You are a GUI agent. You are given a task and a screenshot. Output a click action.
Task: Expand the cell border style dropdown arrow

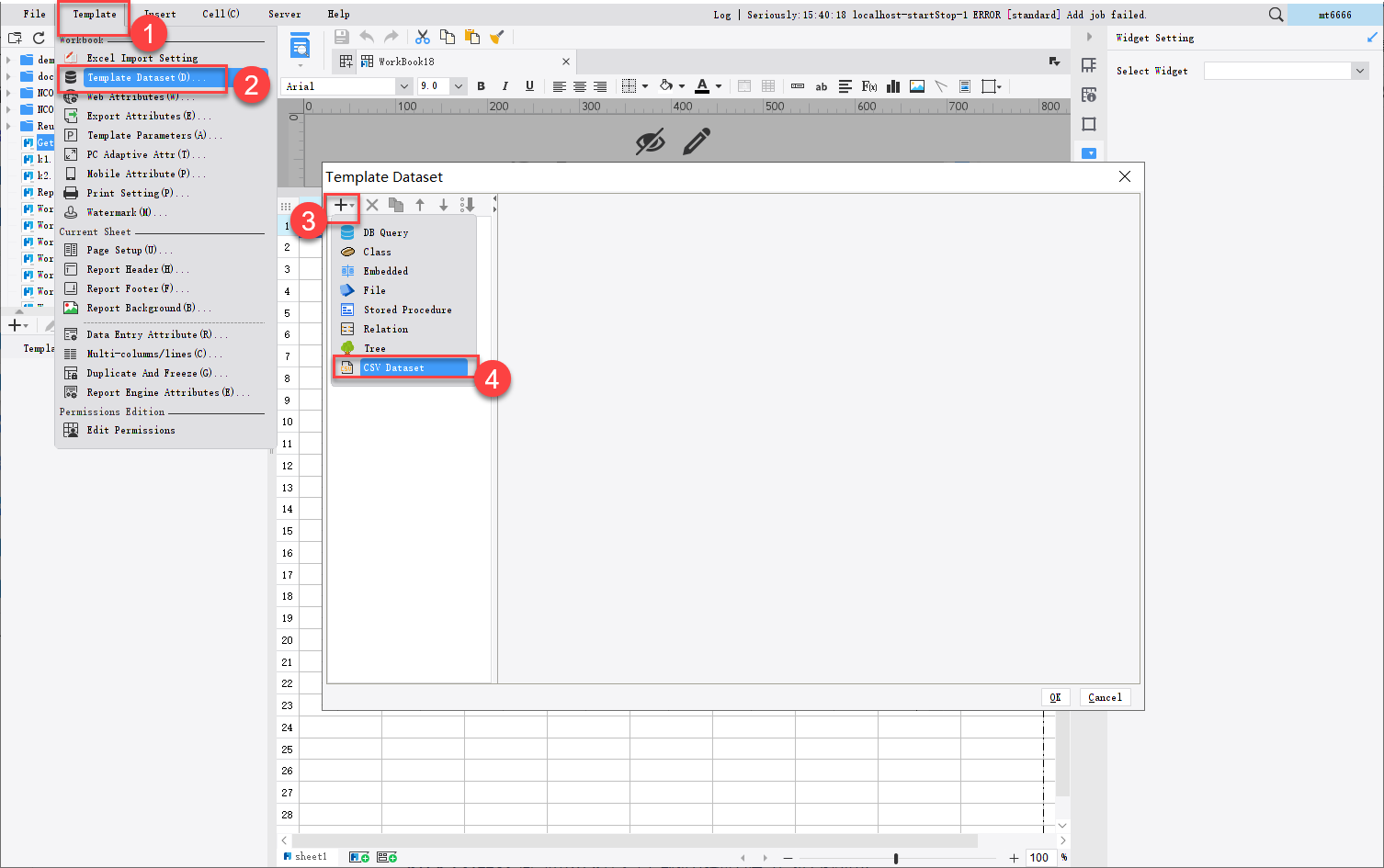(x=645, y=86)
